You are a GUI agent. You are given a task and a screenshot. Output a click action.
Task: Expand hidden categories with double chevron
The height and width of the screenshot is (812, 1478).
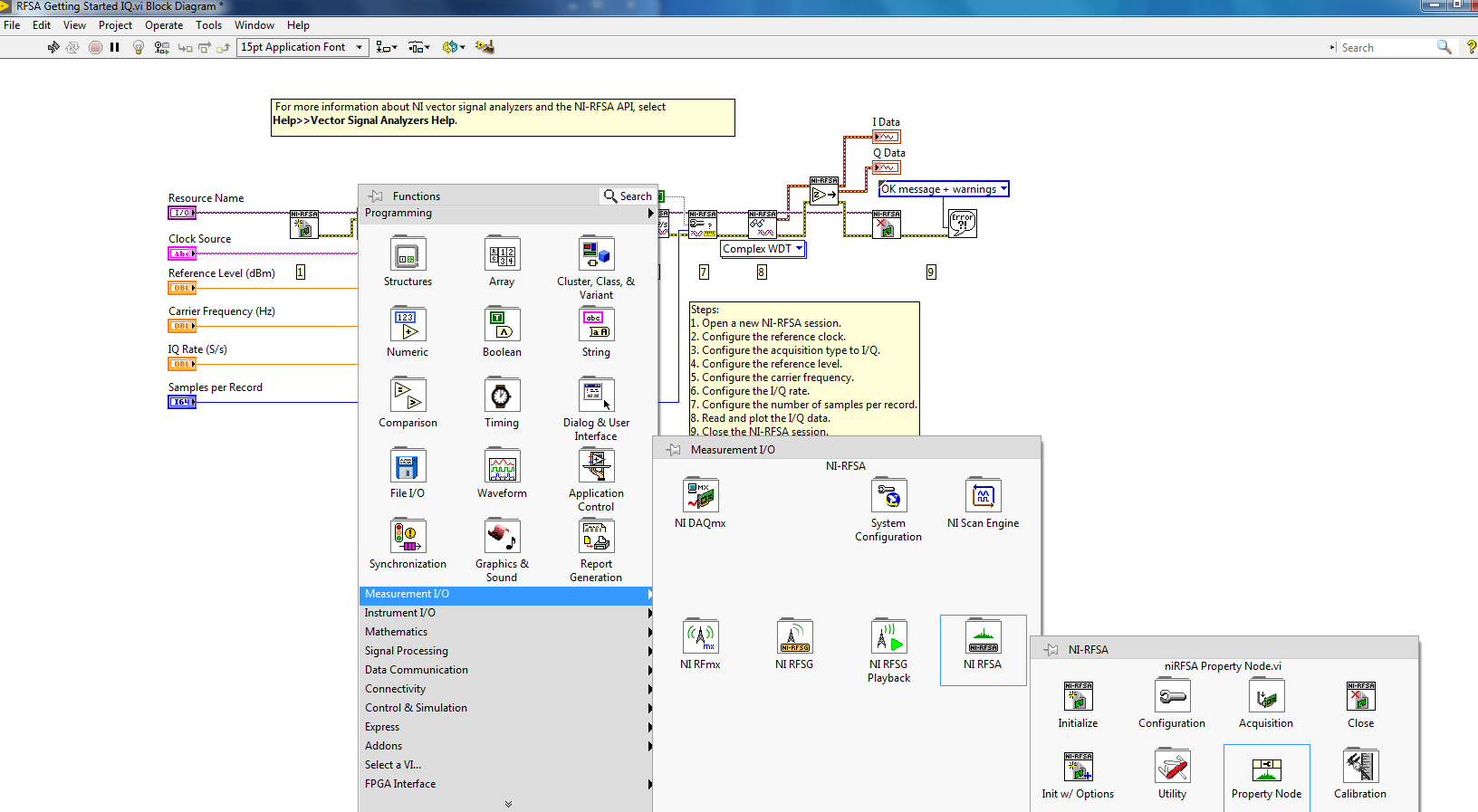coord(508,804)
